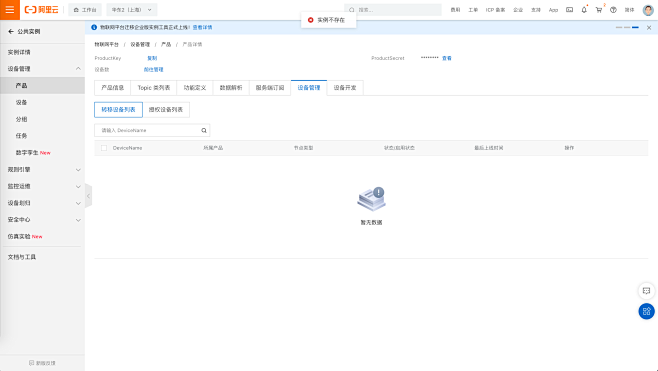
Task: Switch to the Topic 类列表 tab
Action: [154, 88]
